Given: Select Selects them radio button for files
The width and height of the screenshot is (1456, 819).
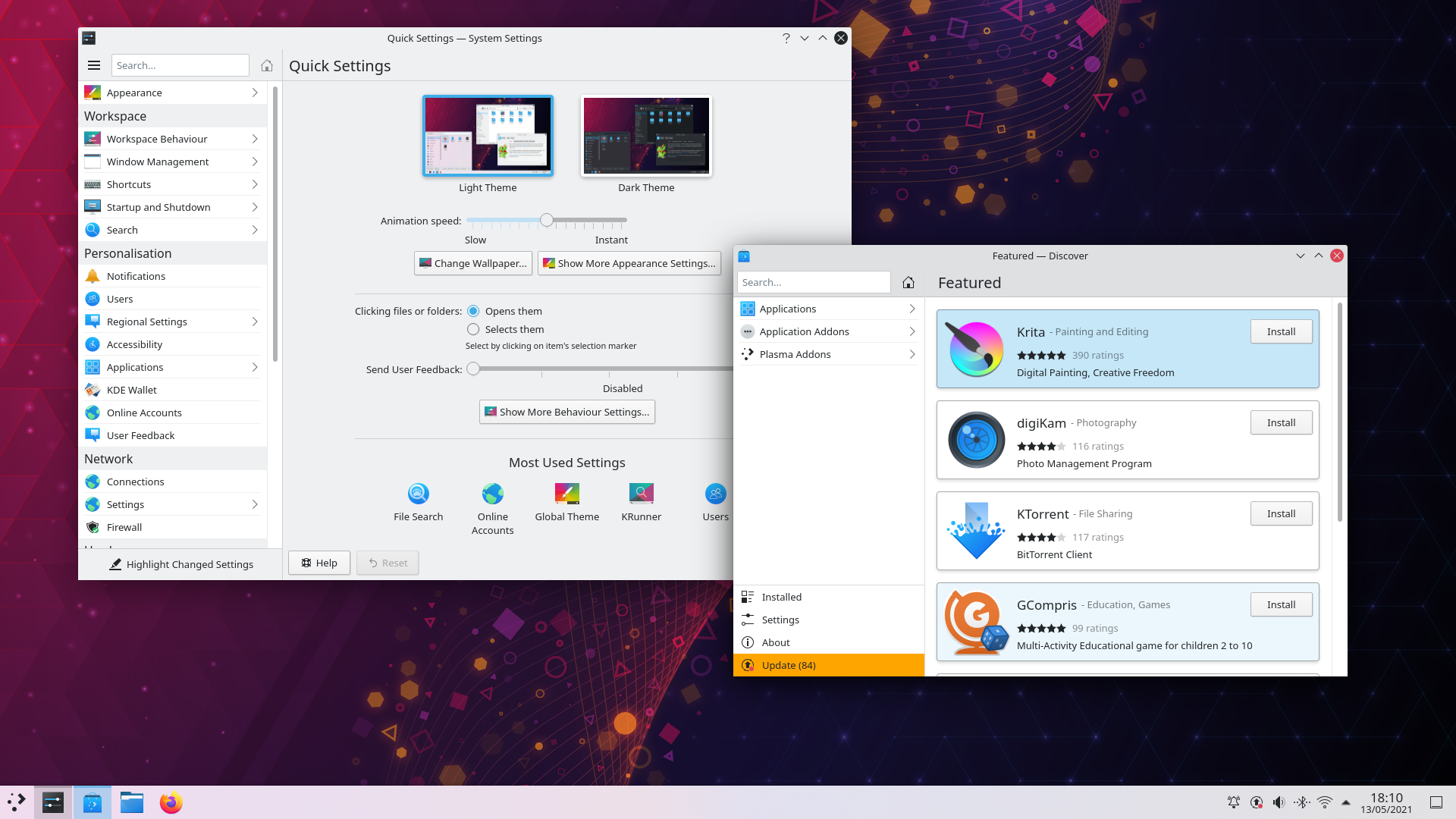Looking at the screenshot, I should [473, 328].
